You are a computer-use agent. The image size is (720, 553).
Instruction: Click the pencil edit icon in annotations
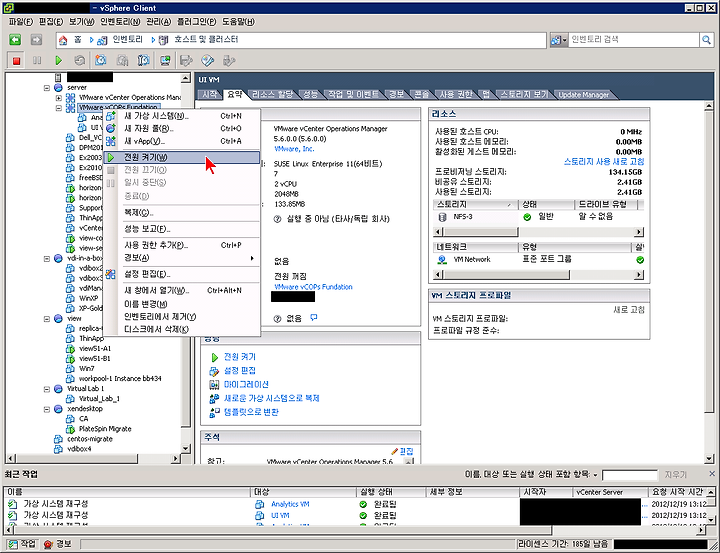pos(394,451)
